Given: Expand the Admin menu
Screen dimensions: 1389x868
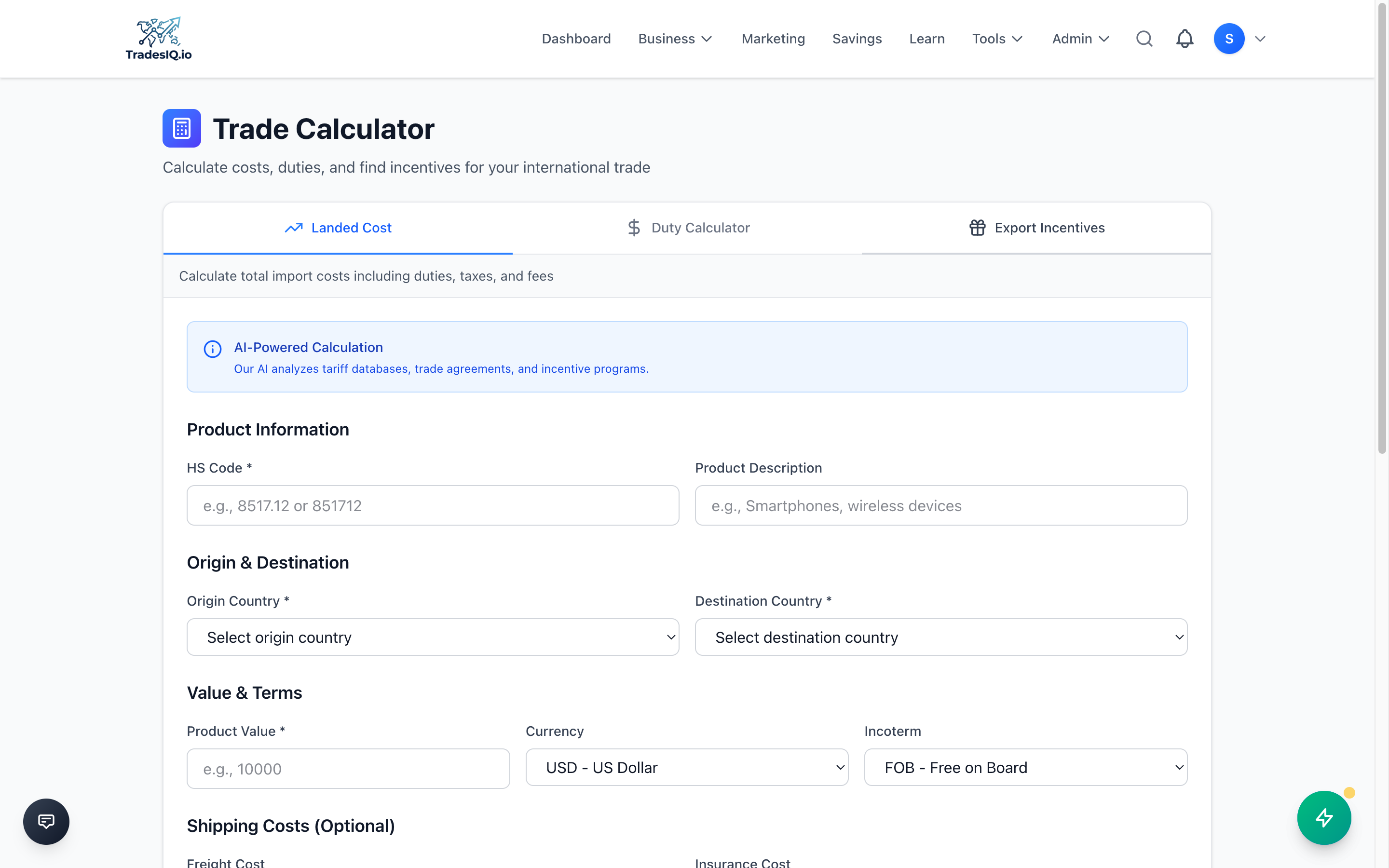Looking at the screenshot, I should pyautogui.click(x=1080, y=39).
